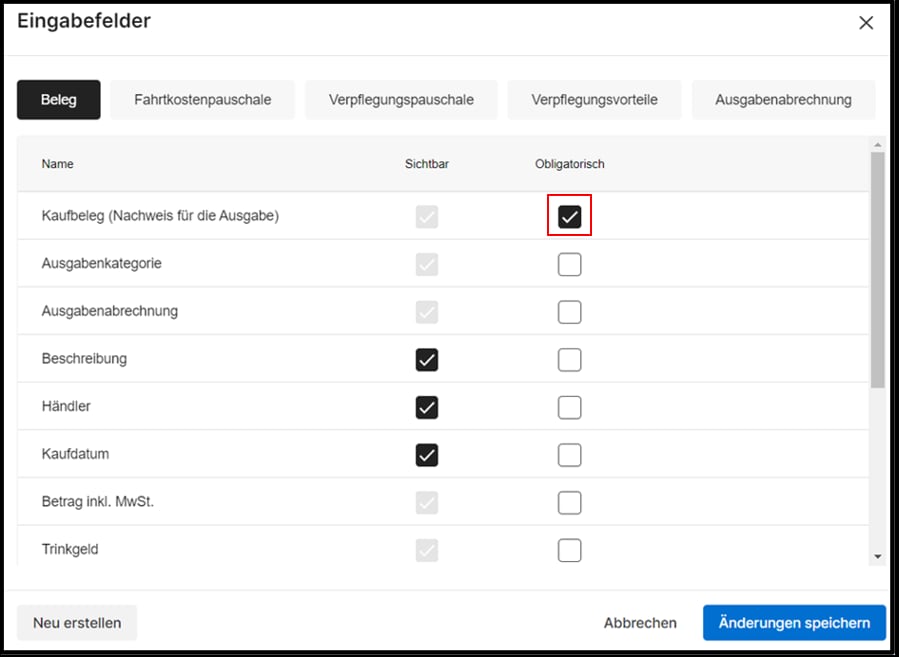Viewport: 899px width, 657px height.
Task: Save with Änderungen speichern button
Action: tap(794, 622)
